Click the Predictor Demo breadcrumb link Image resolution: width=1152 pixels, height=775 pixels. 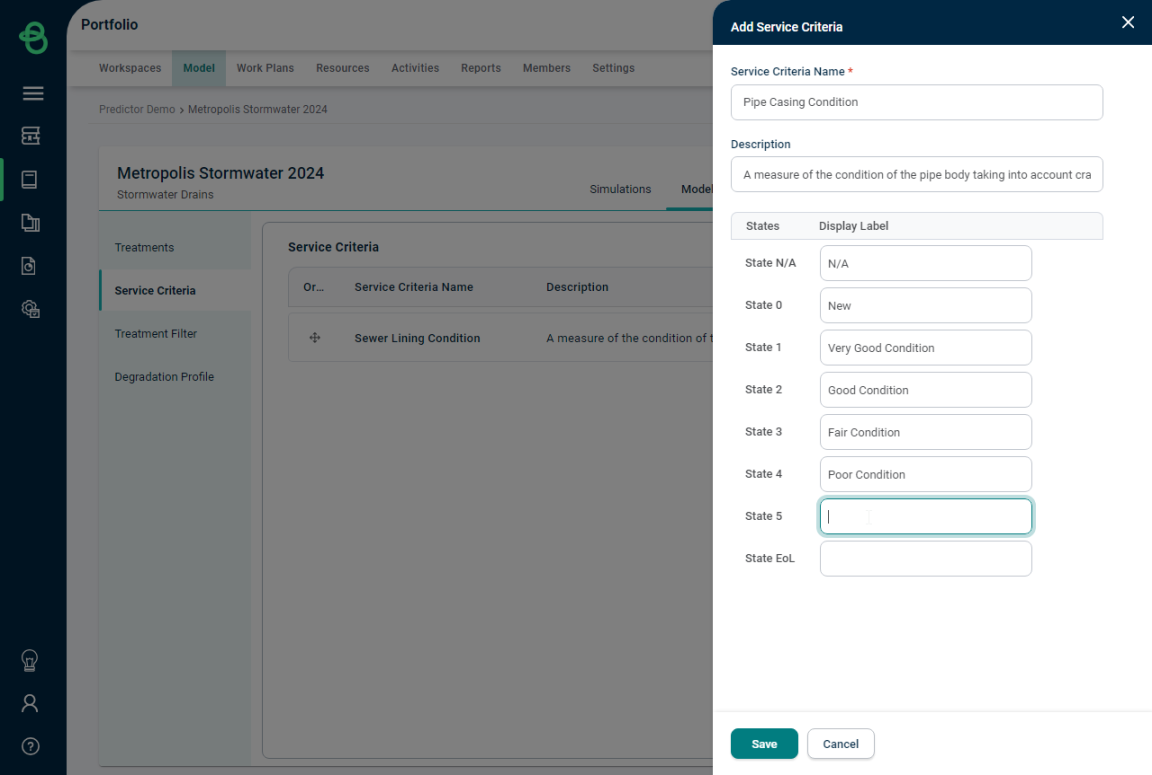coord(137,109)
